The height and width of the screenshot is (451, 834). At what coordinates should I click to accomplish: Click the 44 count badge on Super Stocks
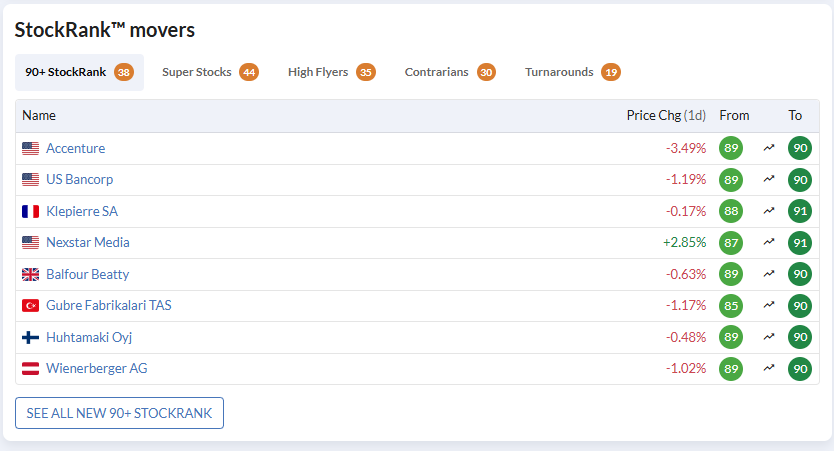(x=249, y=72)
